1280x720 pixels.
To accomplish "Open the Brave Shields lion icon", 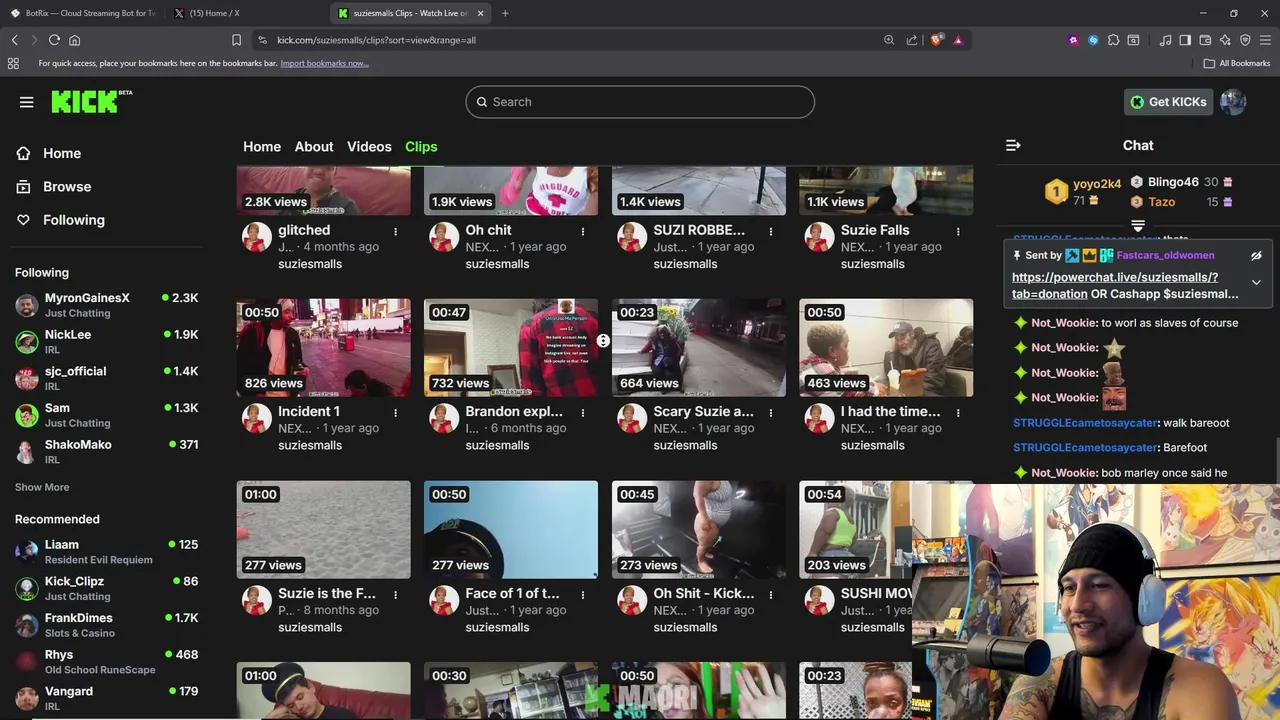I will (936, 40).
